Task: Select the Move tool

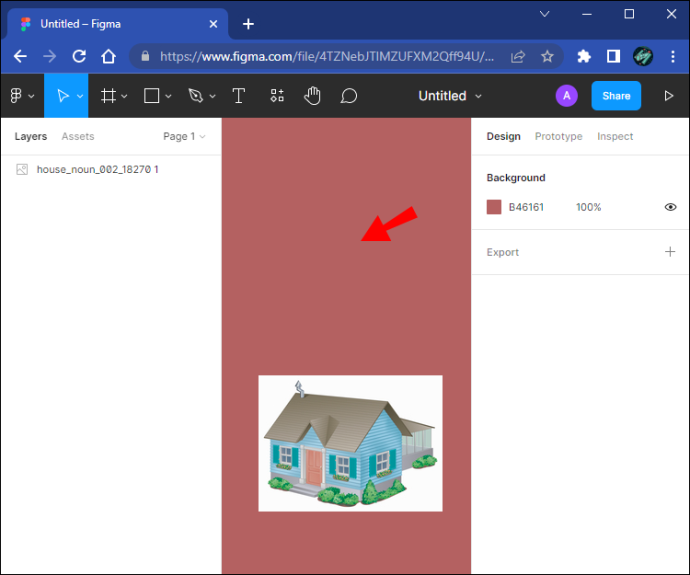Action: (x=63, y=95)
